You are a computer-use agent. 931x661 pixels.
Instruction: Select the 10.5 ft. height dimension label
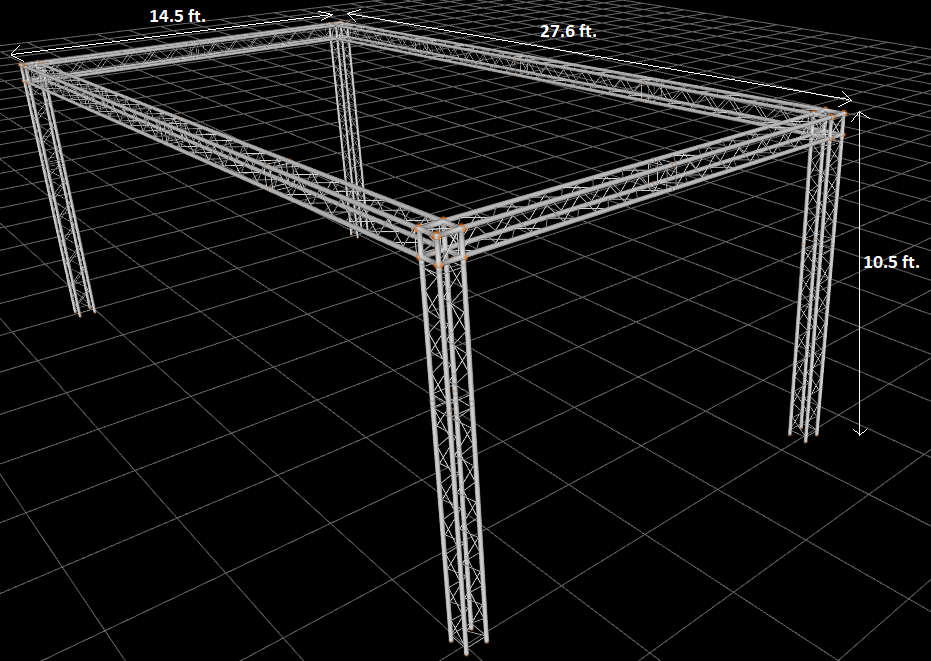(891, 262)
